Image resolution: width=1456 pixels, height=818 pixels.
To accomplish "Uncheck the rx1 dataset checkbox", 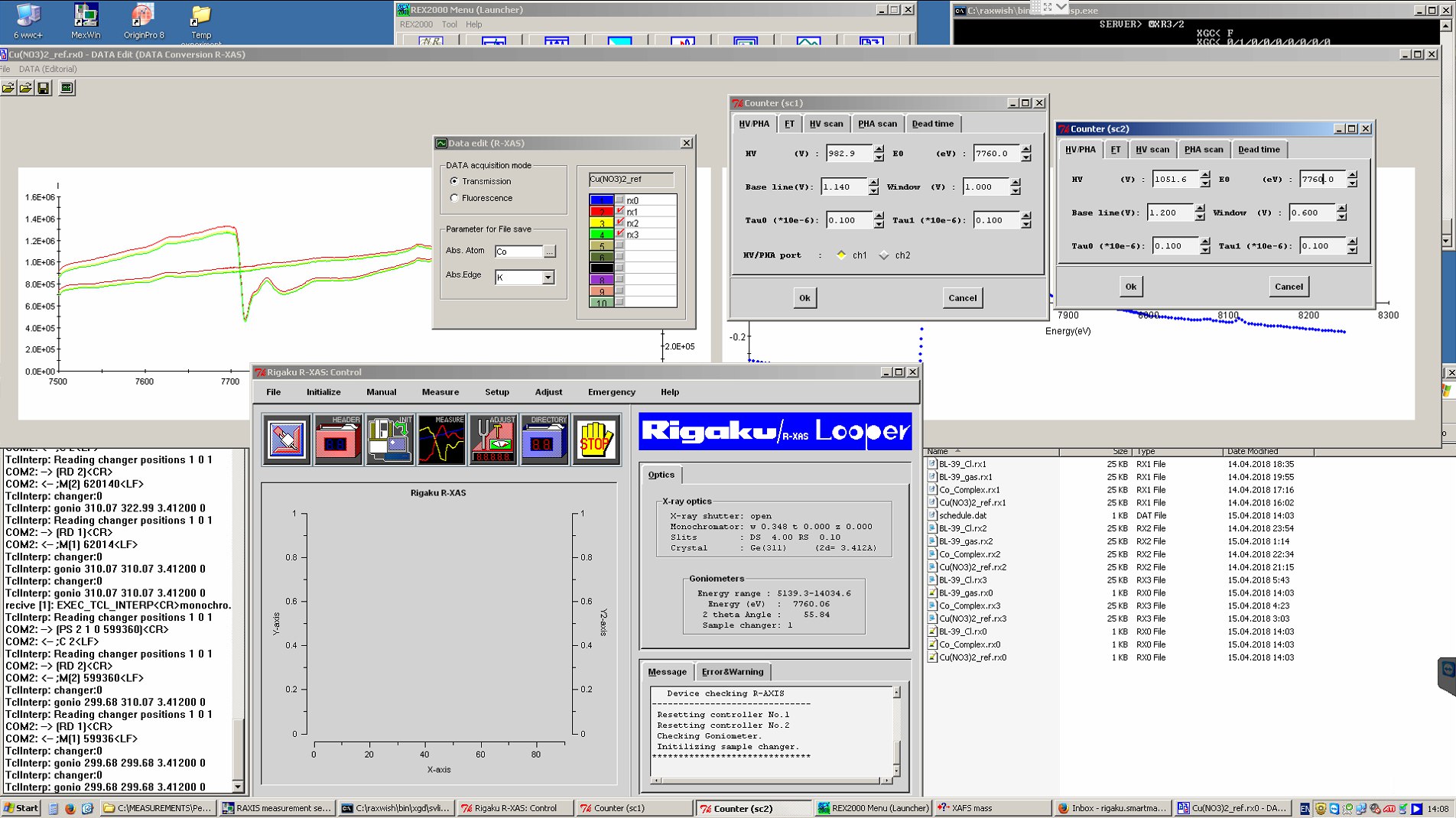I will click(620, 212).
